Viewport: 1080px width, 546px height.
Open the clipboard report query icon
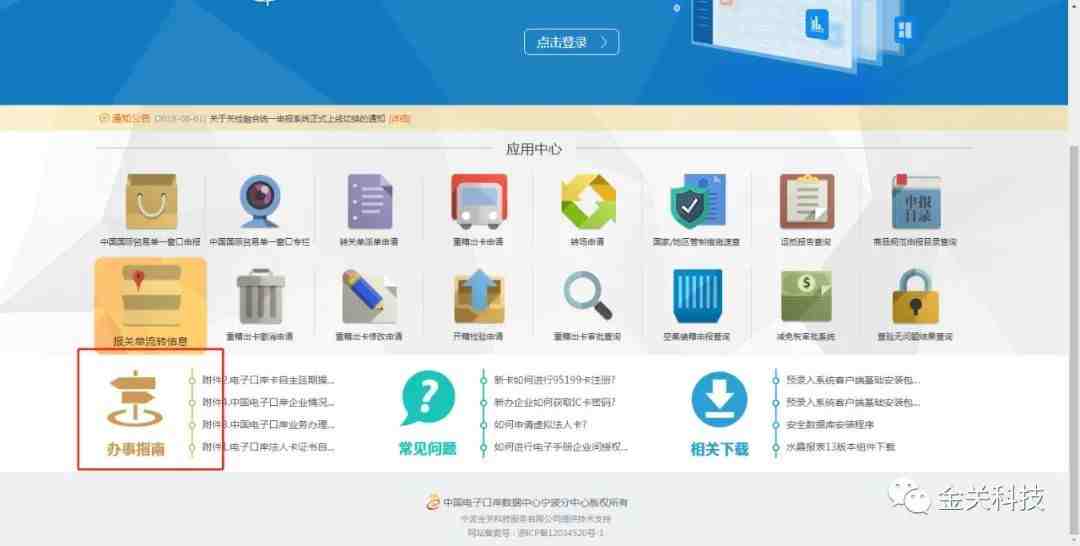[x=806, y=203]
